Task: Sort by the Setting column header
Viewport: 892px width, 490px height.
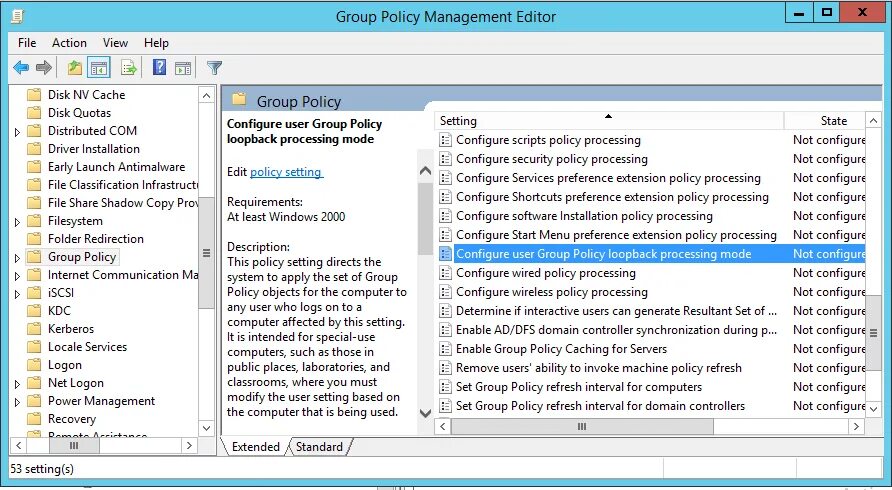Action: pyautogui.click(x=609, y=121)
